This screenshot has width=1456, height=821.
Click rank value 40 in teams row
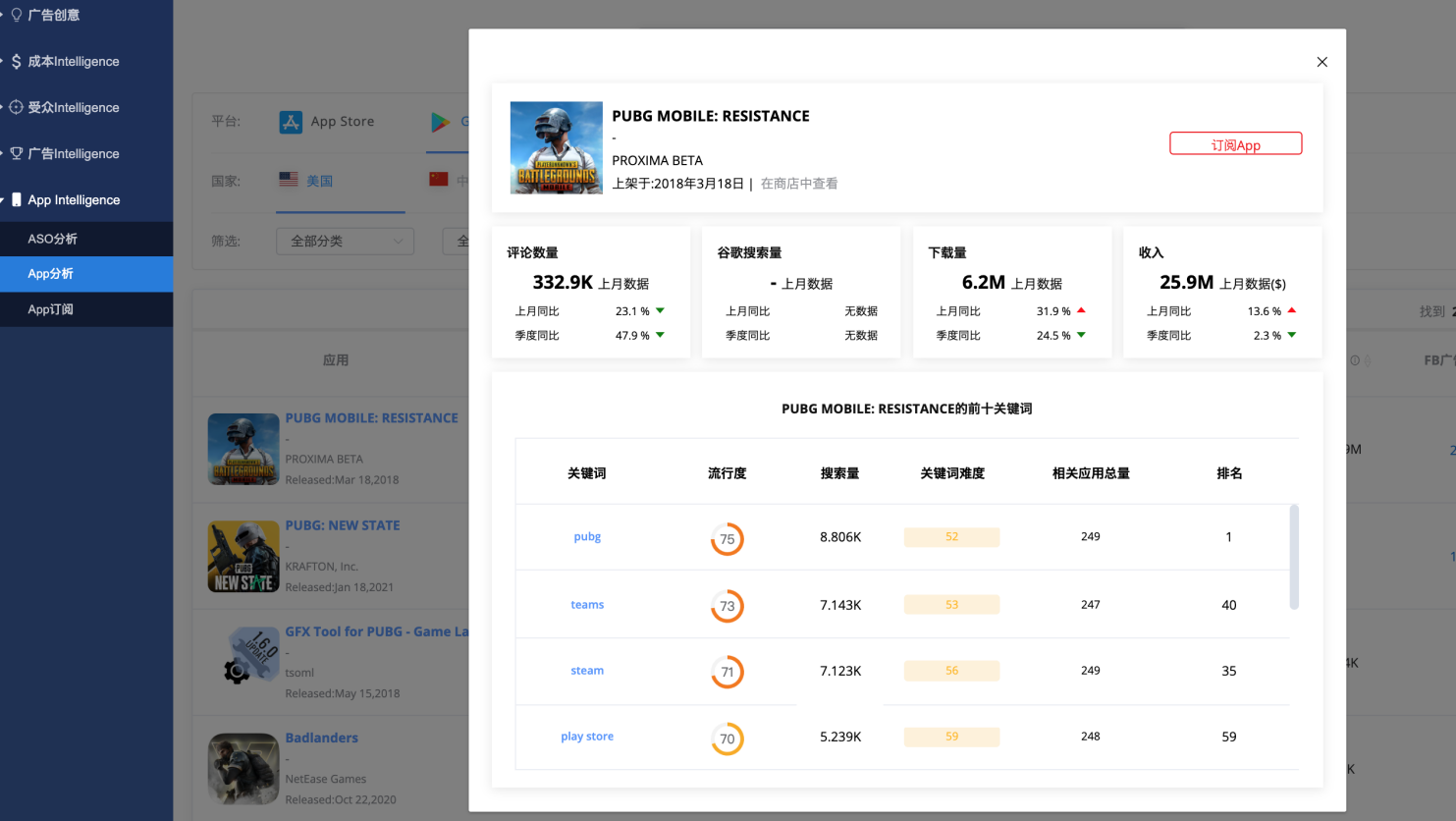pyautogui.click(x=1228, y=605)
